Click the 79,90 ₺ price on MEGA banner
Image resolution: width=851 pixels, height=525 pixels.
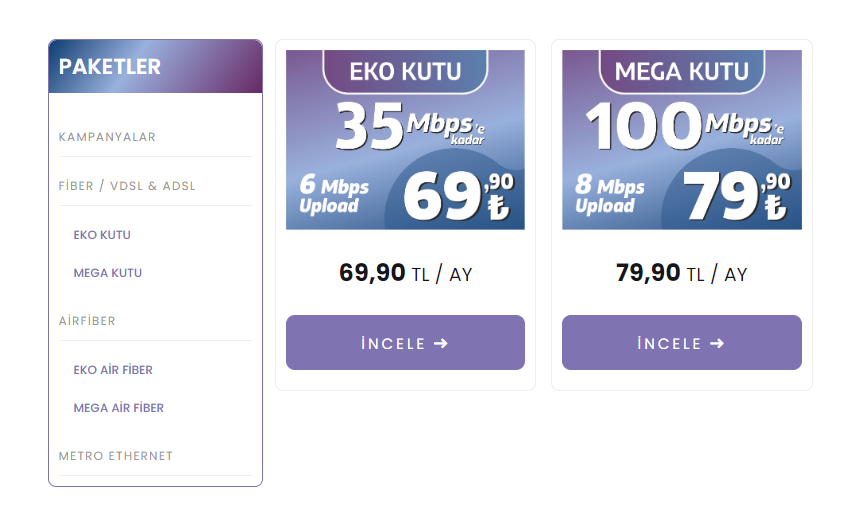(736, 196)
